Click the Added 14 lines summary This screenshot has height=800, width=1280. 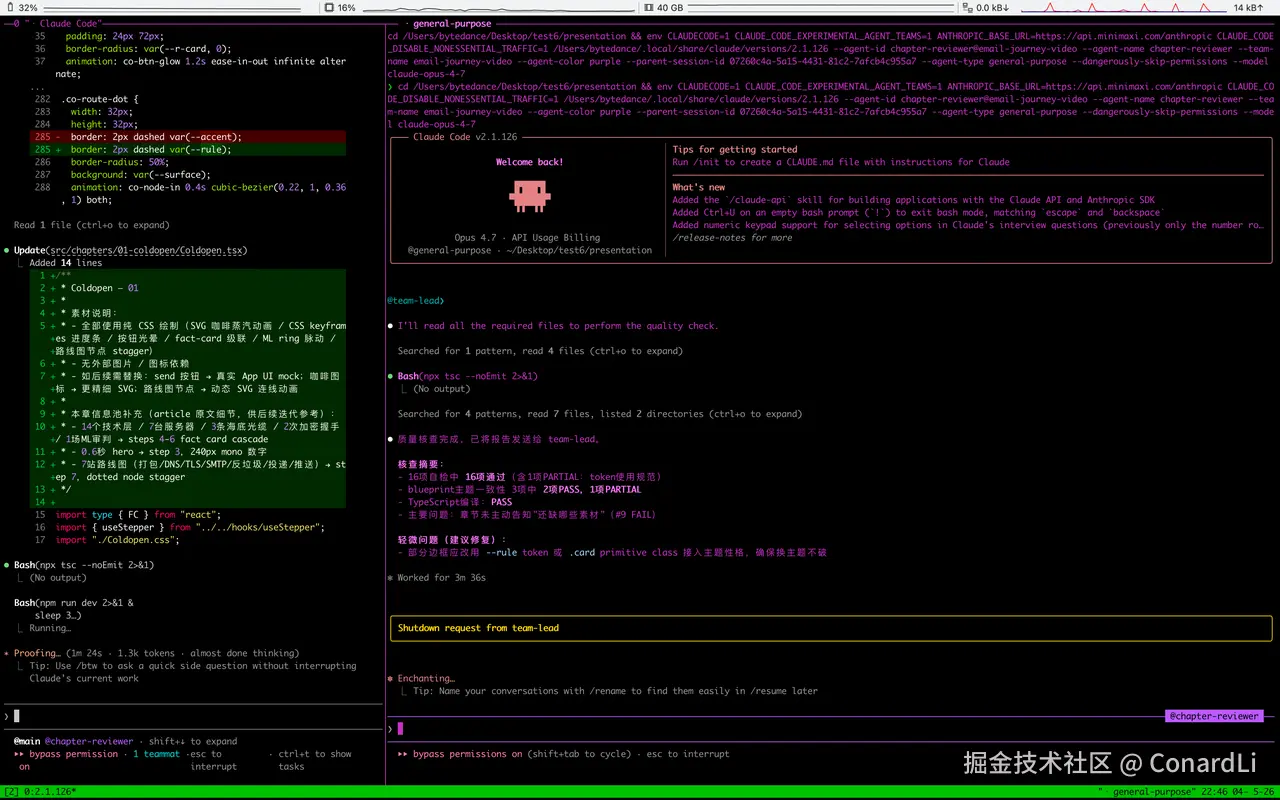tap(65, 263)
